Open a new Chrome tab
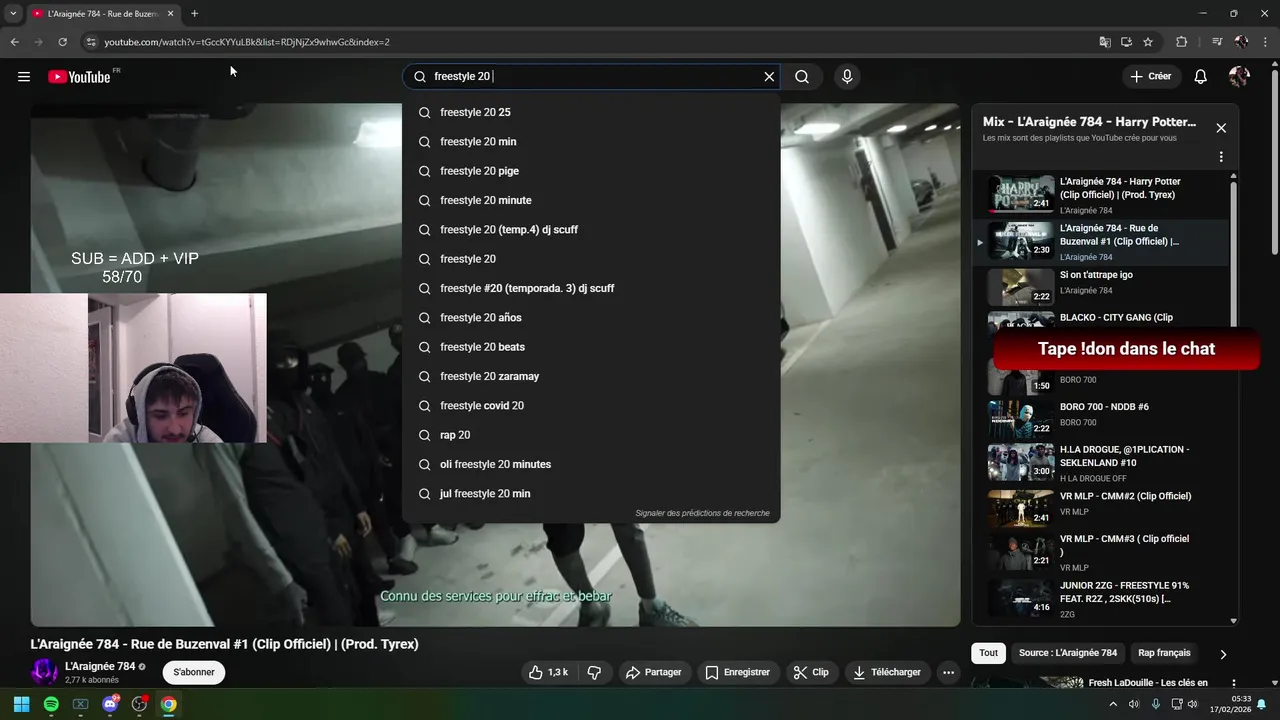Image resolution: width=1280 pixels, height=720 pixels. click(x=194, y=14)
